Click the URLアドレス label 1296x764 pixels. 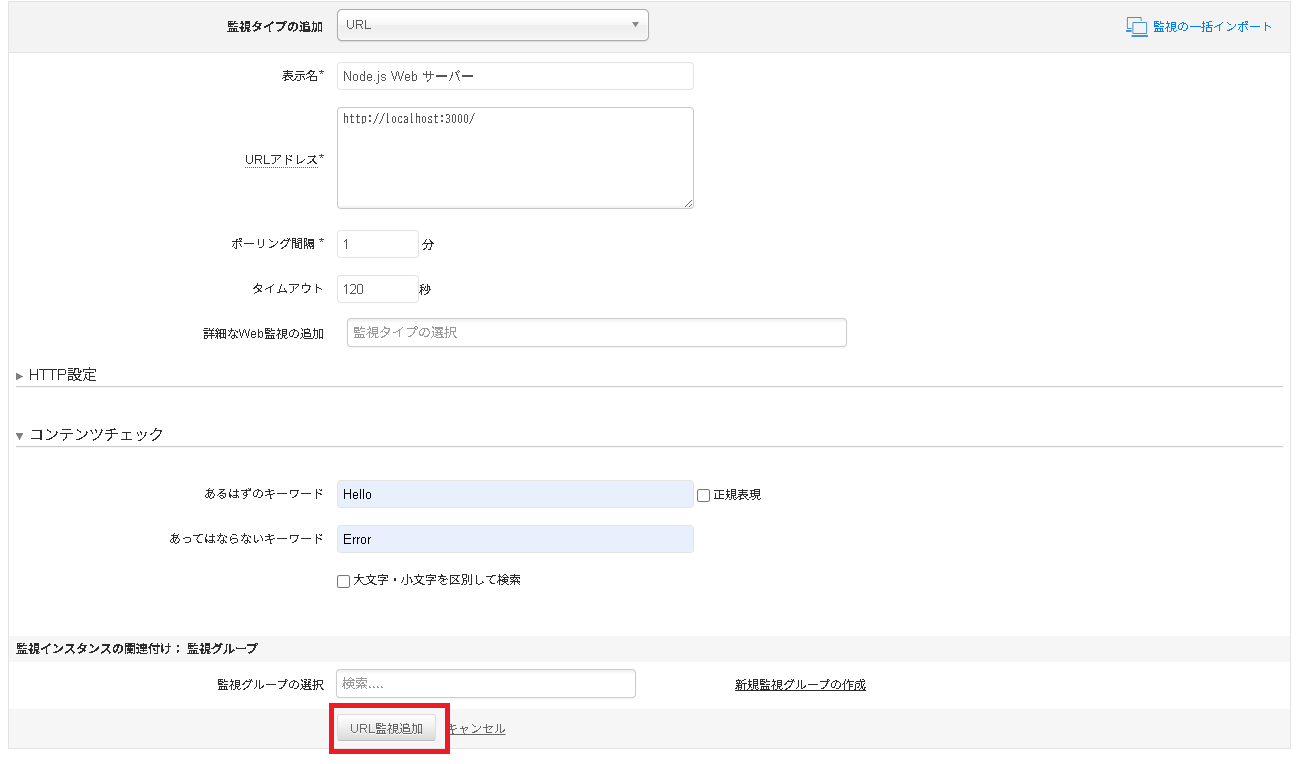(284, 159)
